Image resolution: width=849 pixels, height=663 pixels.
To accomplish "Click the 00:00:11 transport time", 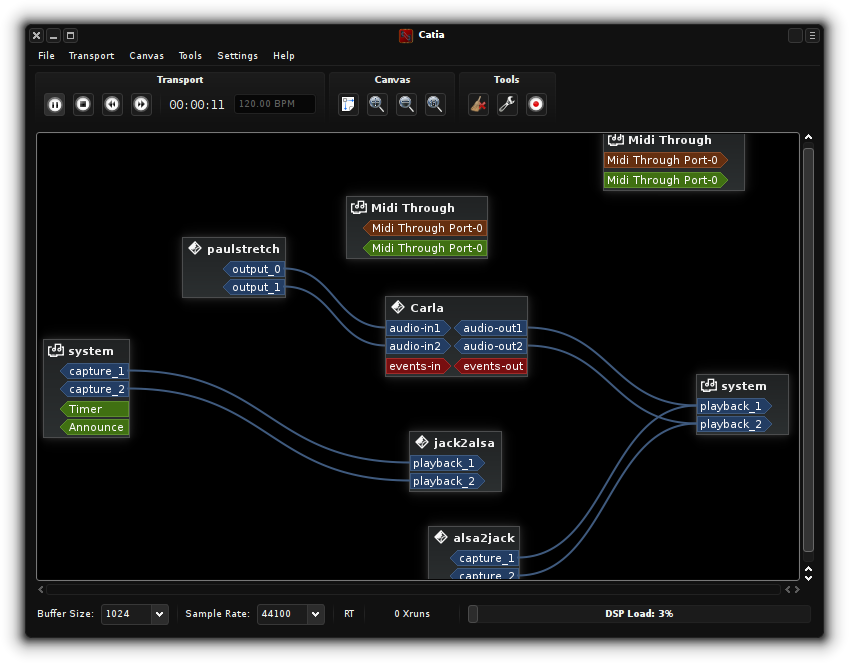I will click(x=197, y=105).
